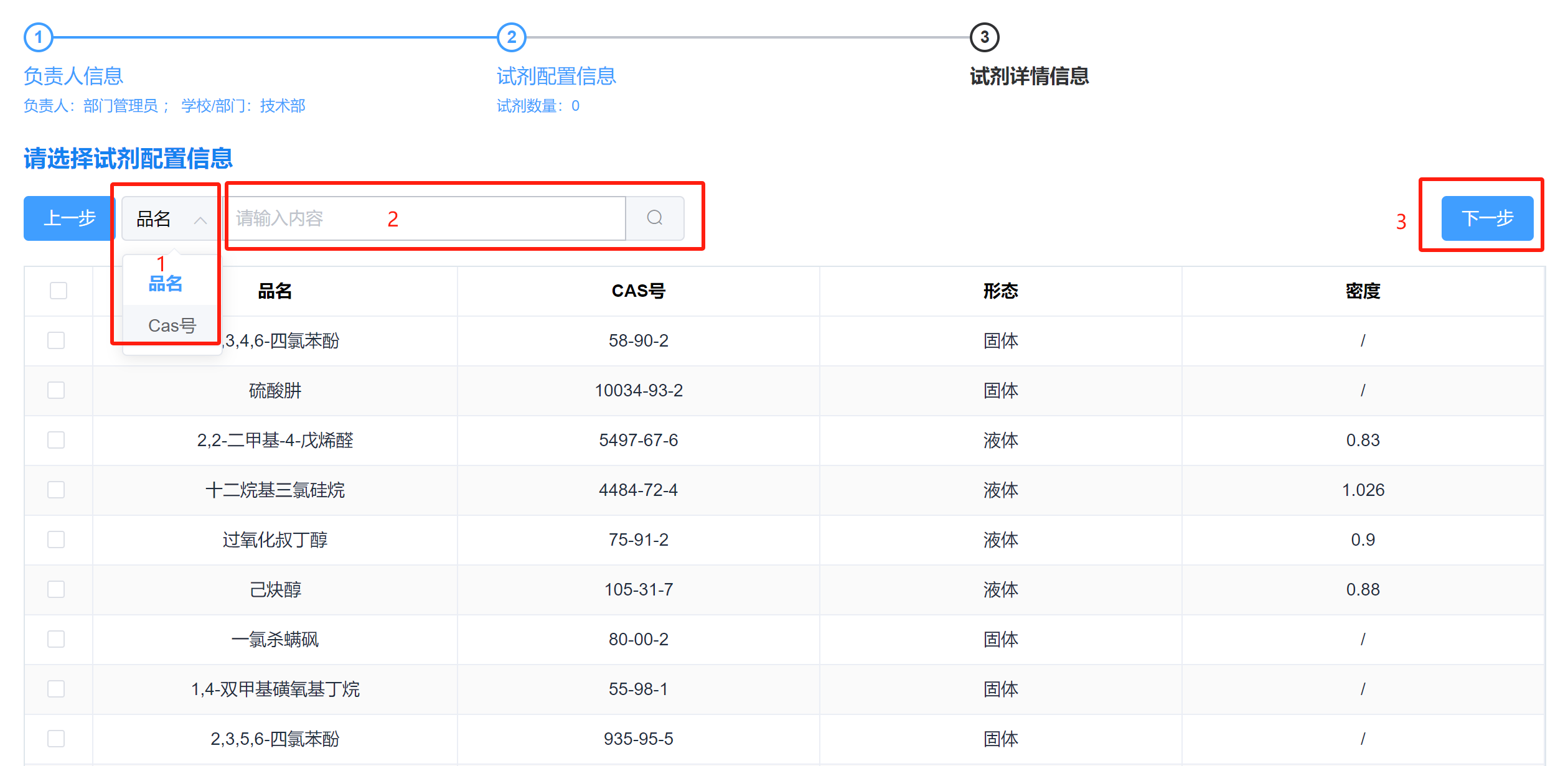Viewport: 1568px width, 766px height.
Task: Click the 上一步 previous step button
Action: pos(69,218)
